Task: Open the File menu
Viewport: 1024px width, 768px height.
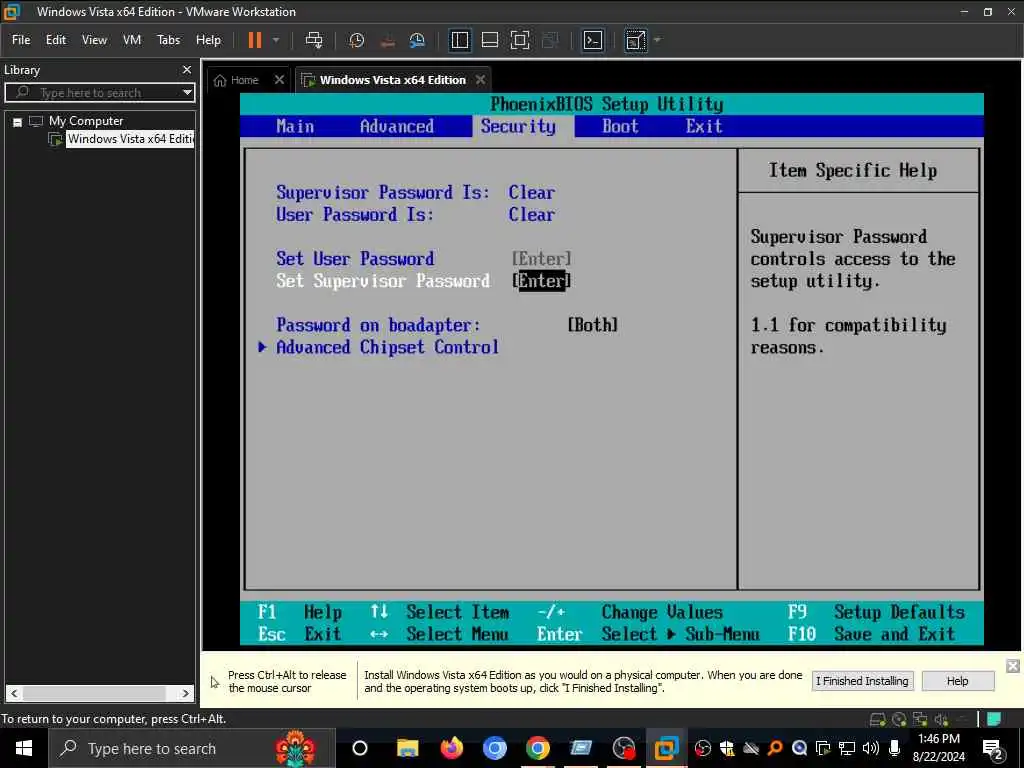Action: click(21, 40)
